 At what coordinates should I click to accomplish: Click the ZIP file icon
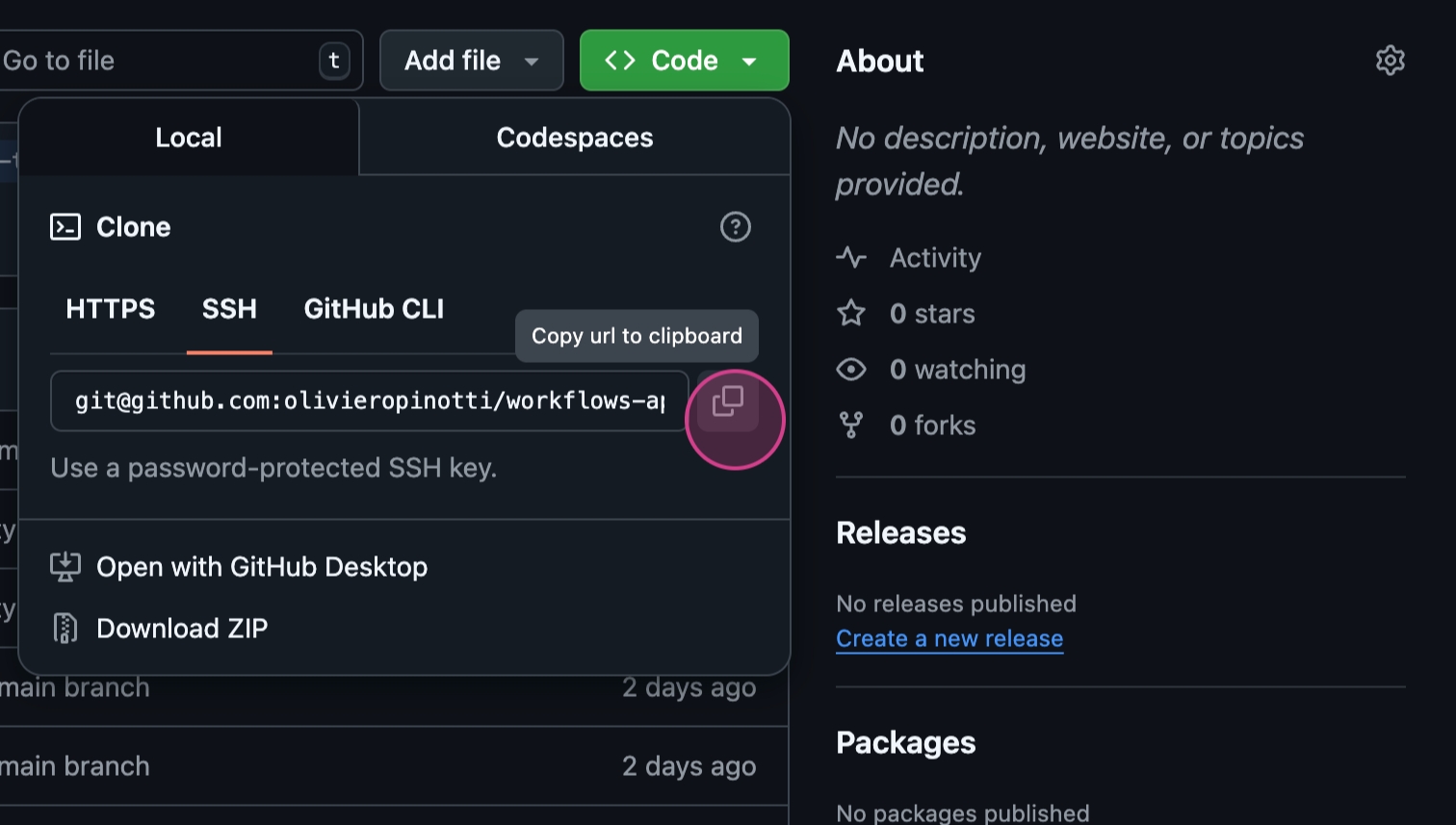coord(65,629)
